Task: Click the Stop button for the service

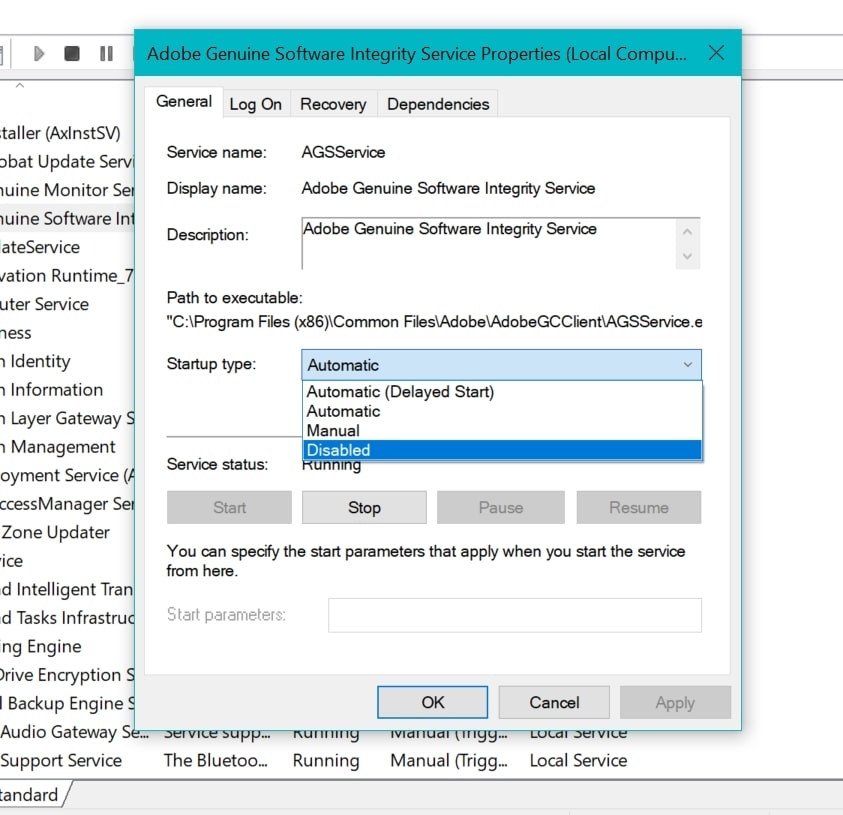Action: (364, 507)
